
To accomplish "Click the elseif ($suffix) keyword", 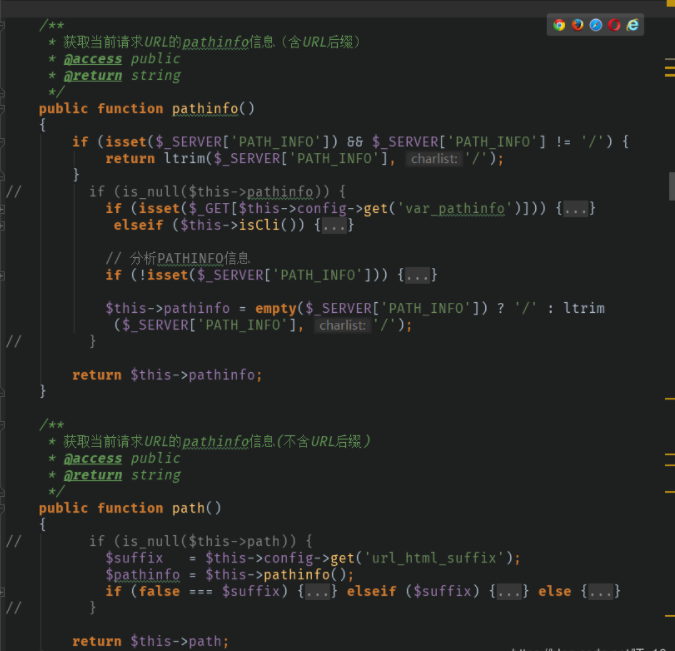I will pyautogui.click(x=372, y=592).
